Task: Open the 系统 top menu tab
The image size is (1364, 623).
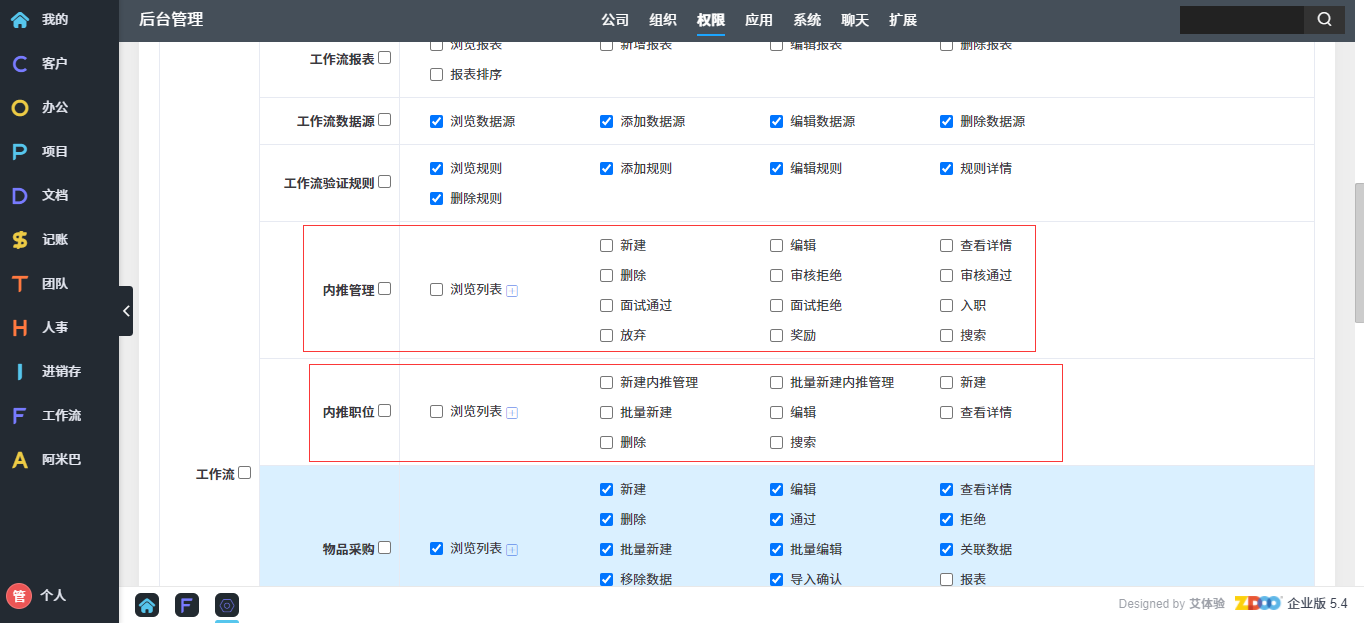Action: coord(807,20)
